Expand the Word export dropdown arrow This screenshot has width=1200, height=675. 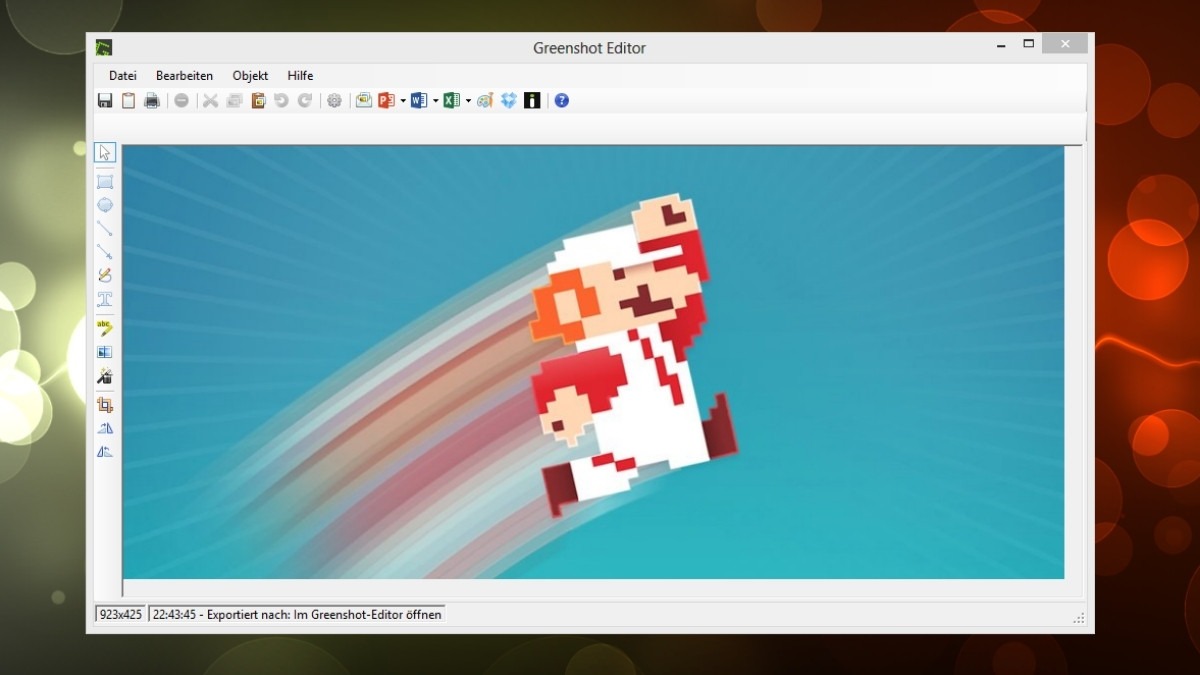tap(435, 101)
